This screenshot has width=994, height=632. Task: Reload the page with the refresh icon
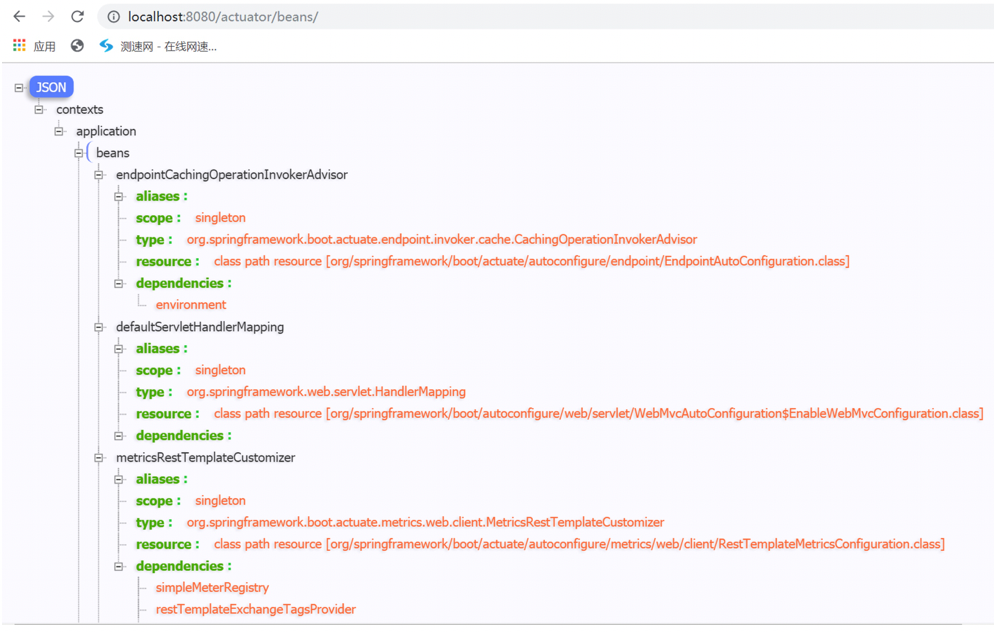(x=77, y=16)
